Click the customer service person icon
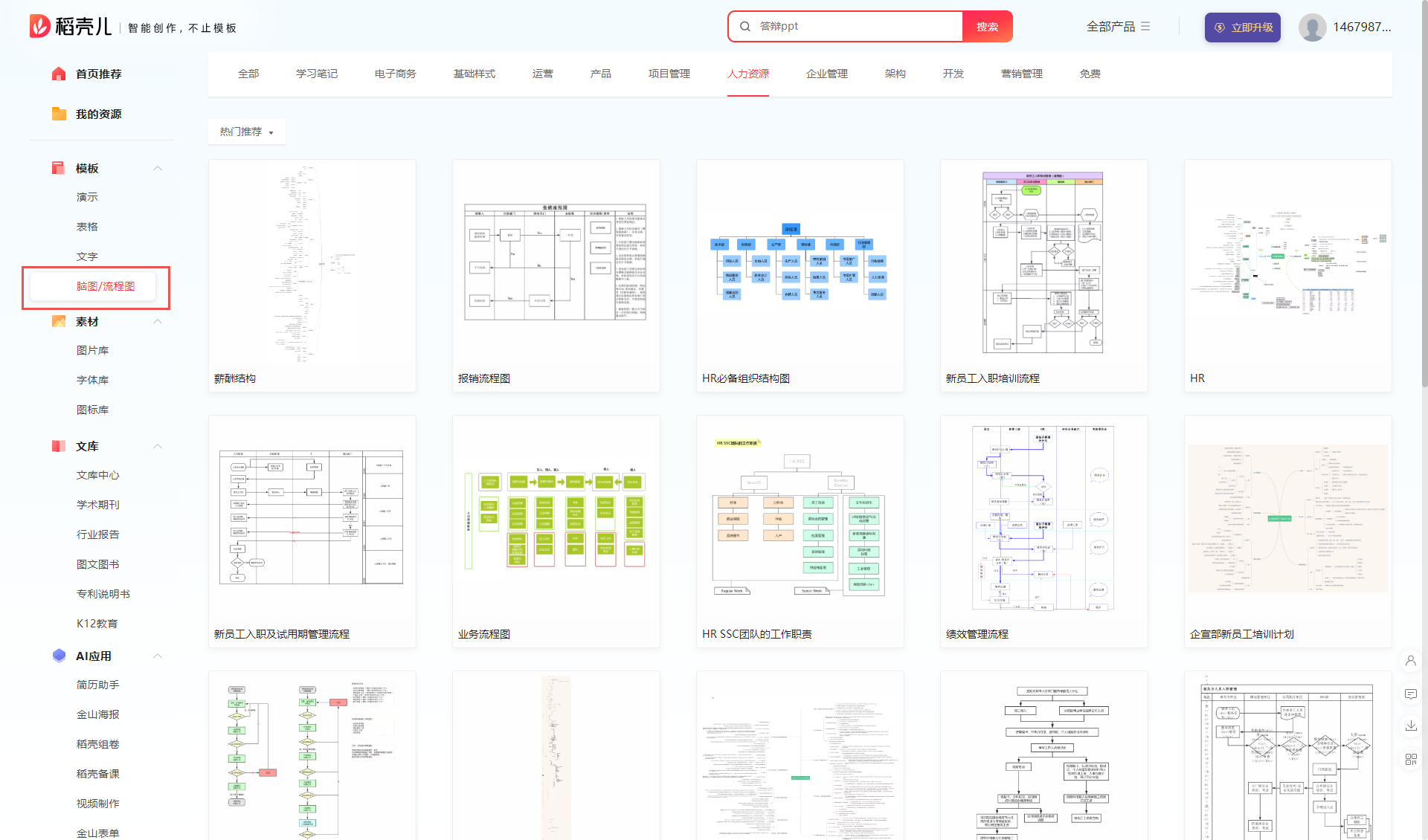This screenshot has width=1428, height=840. [x=1410, y=660]
